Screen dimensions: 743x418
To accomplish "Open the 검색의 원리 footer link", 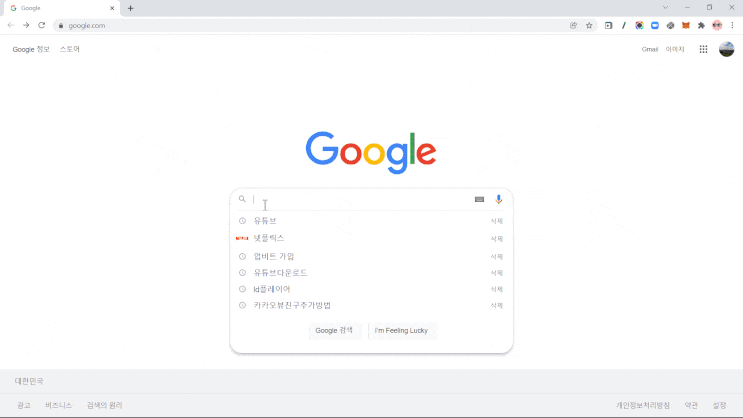I will tap(104, 405).
